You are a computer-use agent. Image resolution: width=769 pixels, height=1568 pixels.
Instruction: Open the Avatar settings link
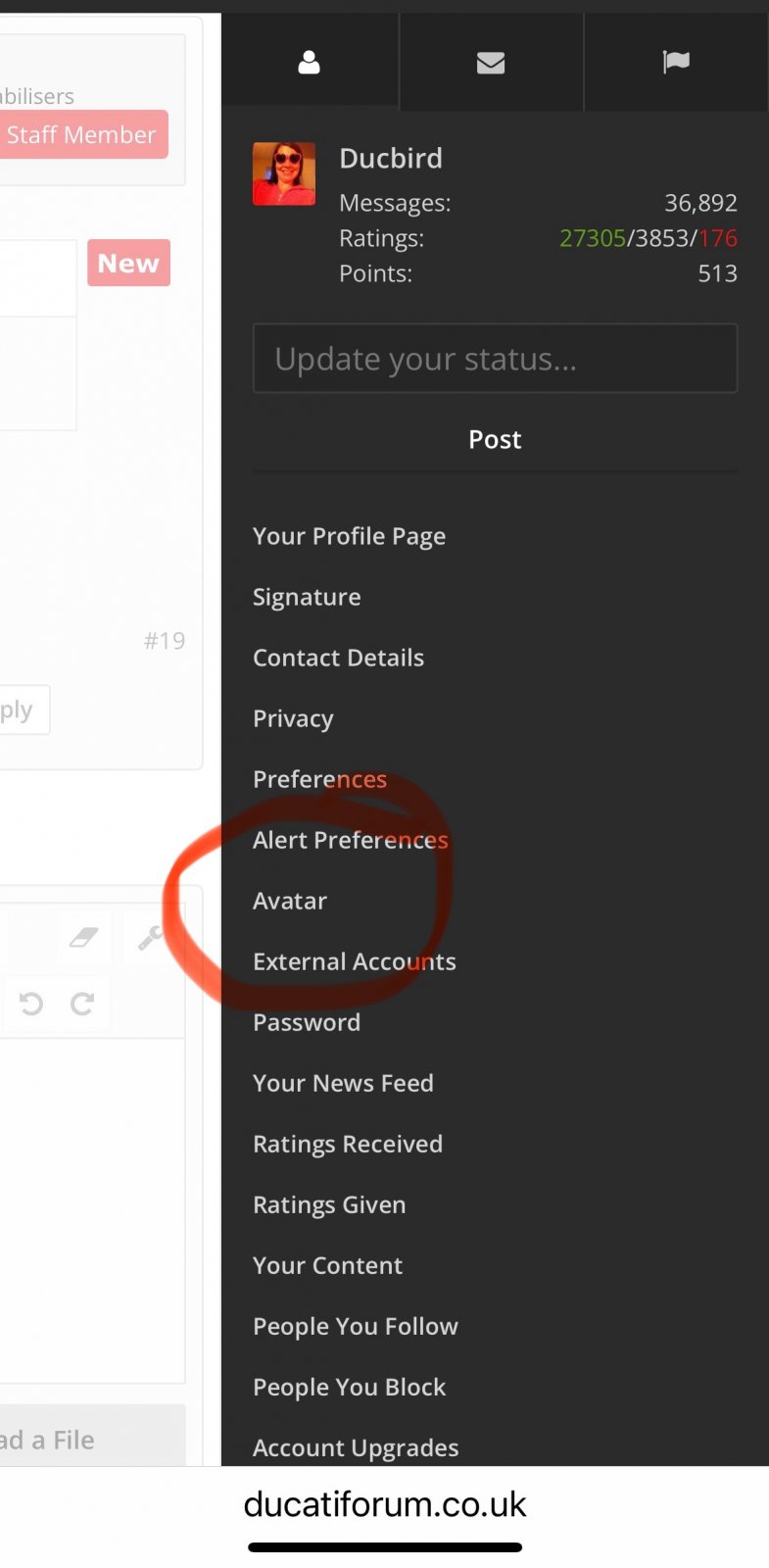[290, 901]
